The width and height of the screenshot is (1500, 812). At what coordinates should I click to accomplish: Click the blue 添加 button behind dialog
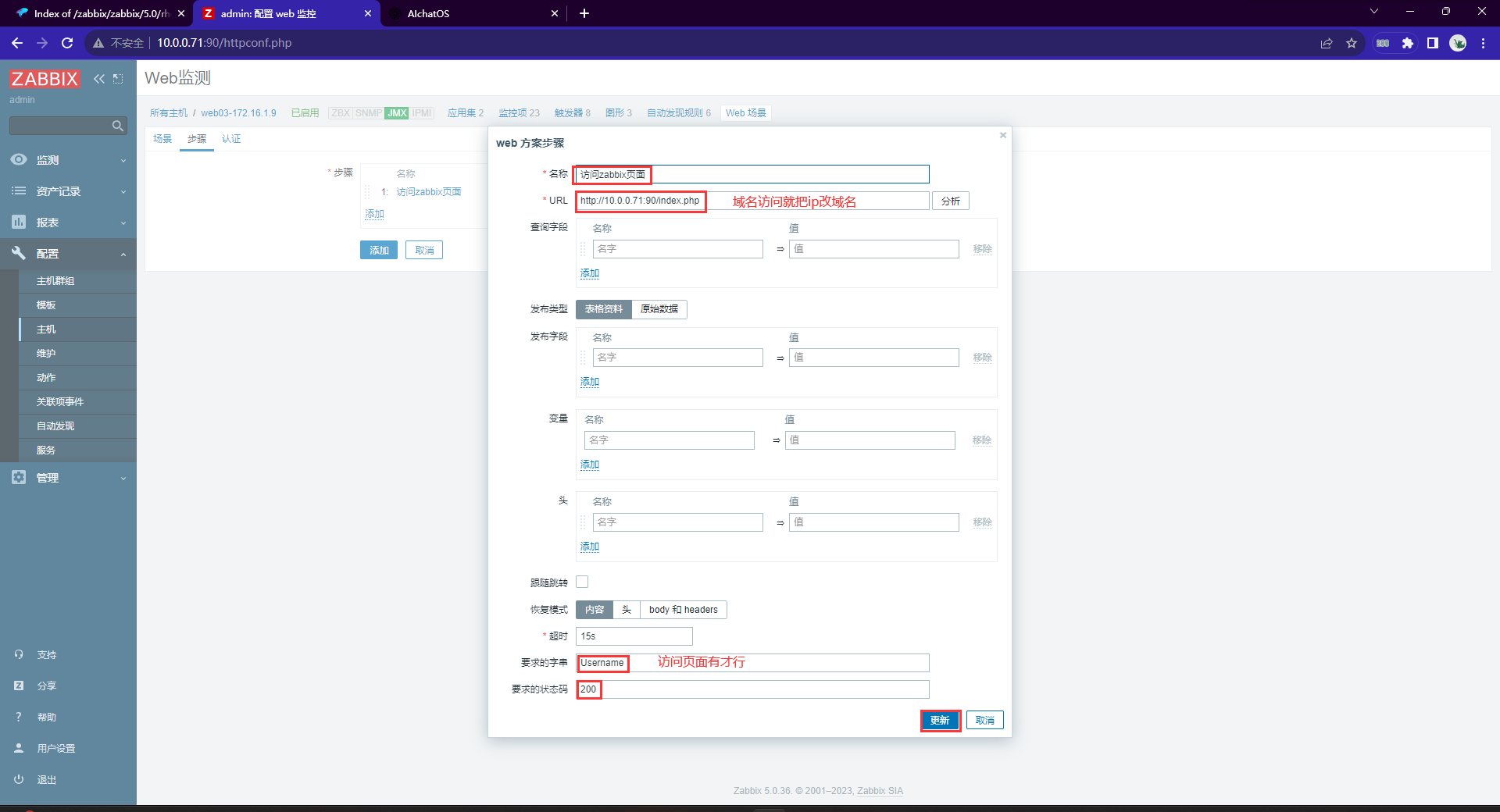point(379,250)
